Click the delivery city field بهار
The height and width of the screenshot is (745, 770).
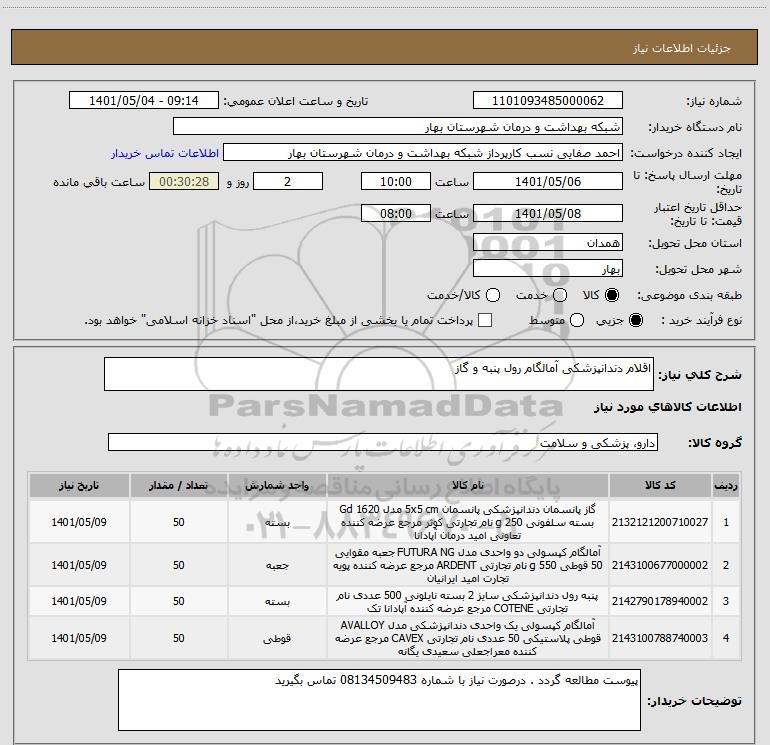(548, 269)
